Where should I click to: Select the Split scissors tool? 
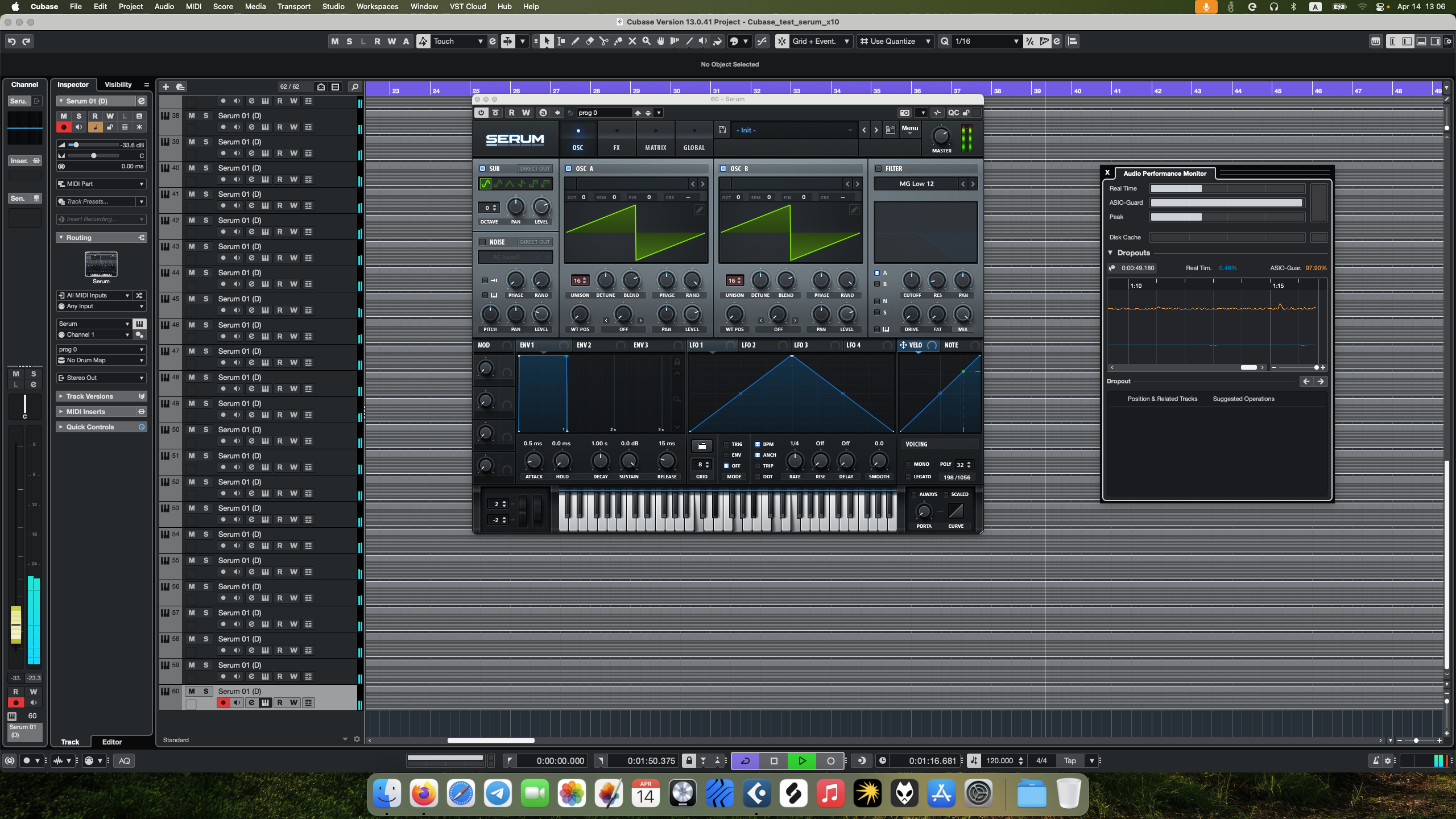(603, 41)
